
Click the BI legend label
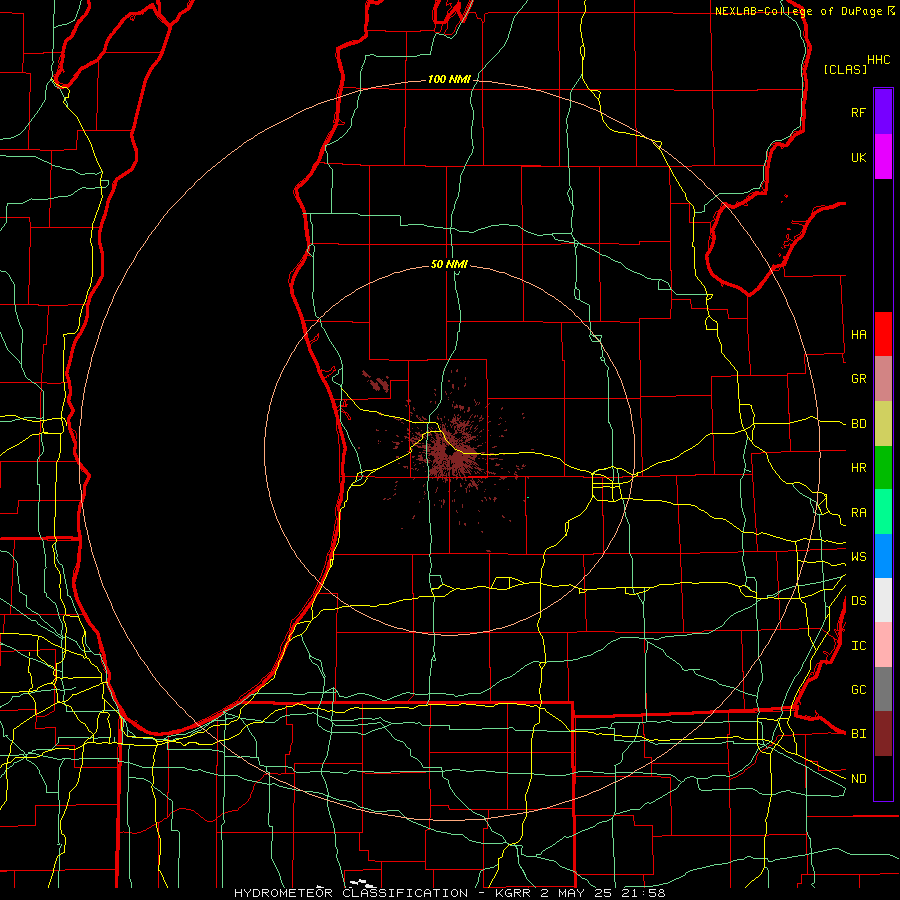tap(858, 734)
